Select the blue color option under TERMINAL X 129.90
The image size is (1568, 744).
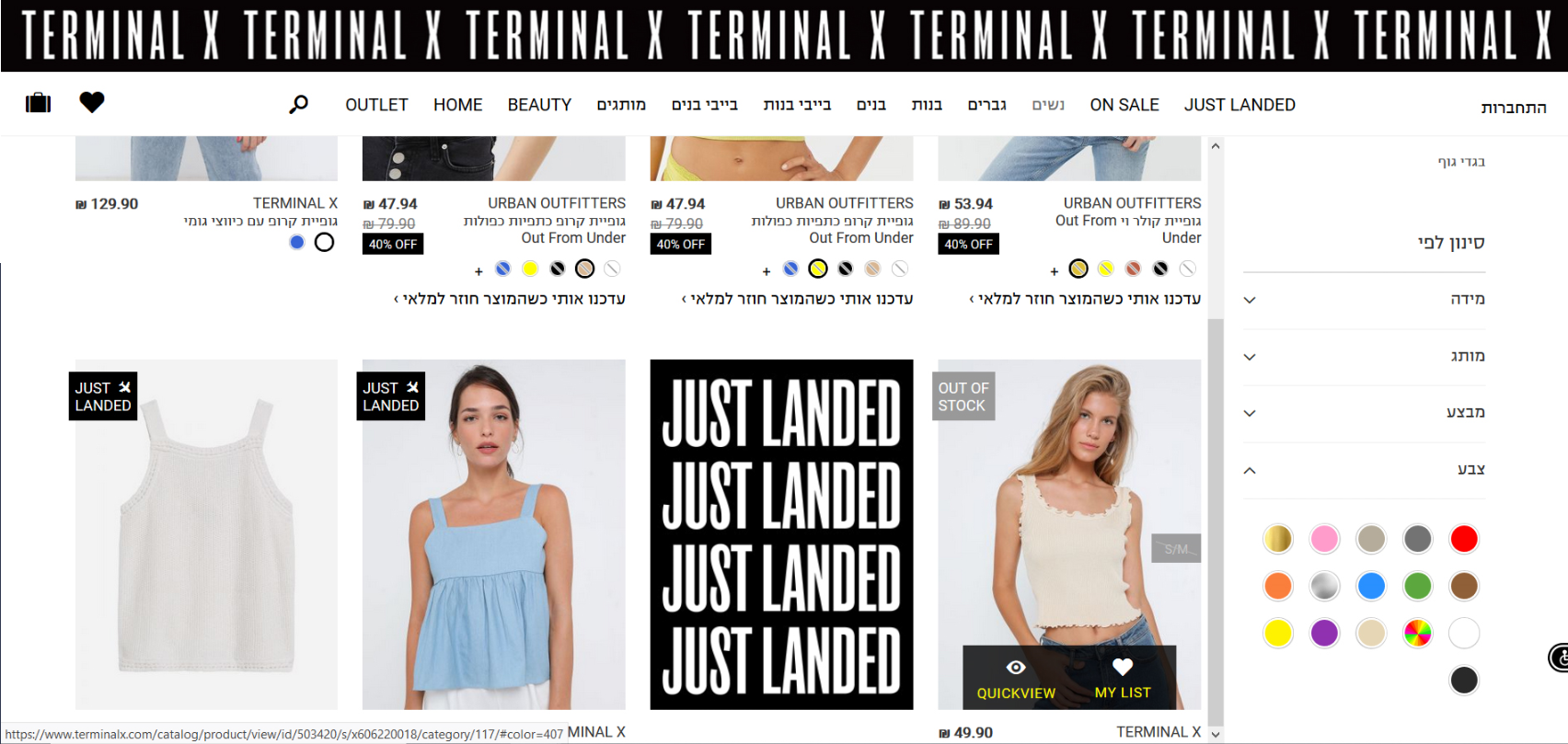point(296,242)
